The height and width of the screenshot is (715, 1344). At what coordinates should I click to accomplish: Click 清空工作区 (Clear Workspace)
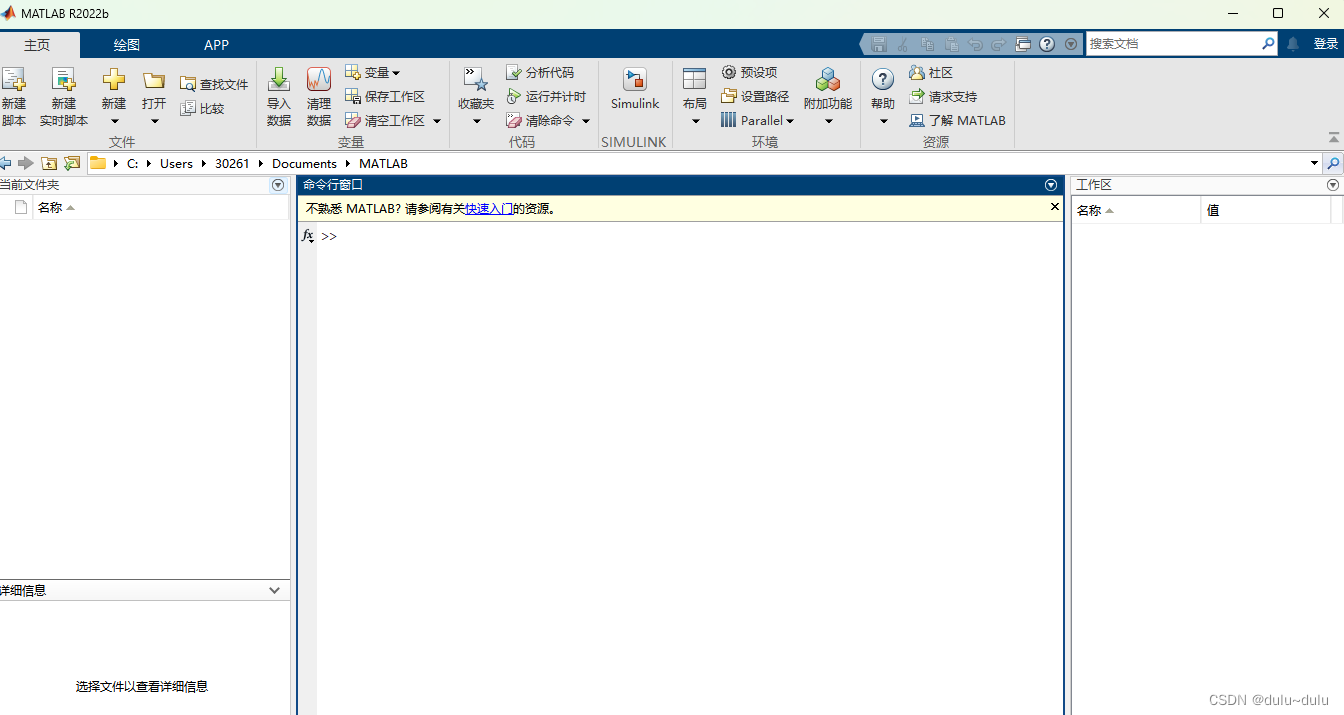click(x=386, y=120)
